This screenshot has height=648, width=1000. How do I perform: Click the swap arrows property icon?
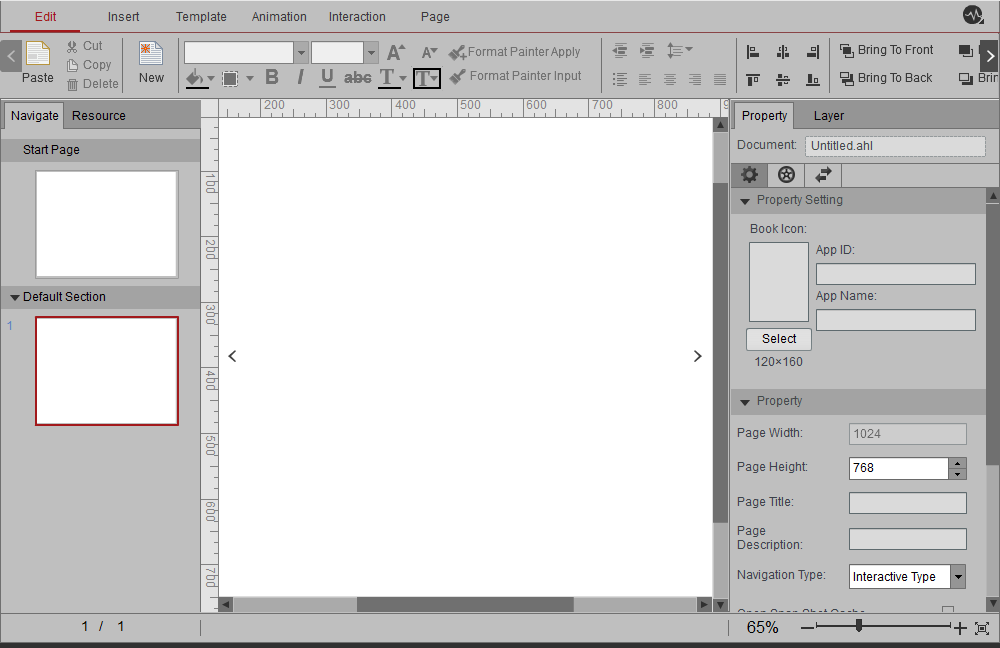[x=823, y=175]
